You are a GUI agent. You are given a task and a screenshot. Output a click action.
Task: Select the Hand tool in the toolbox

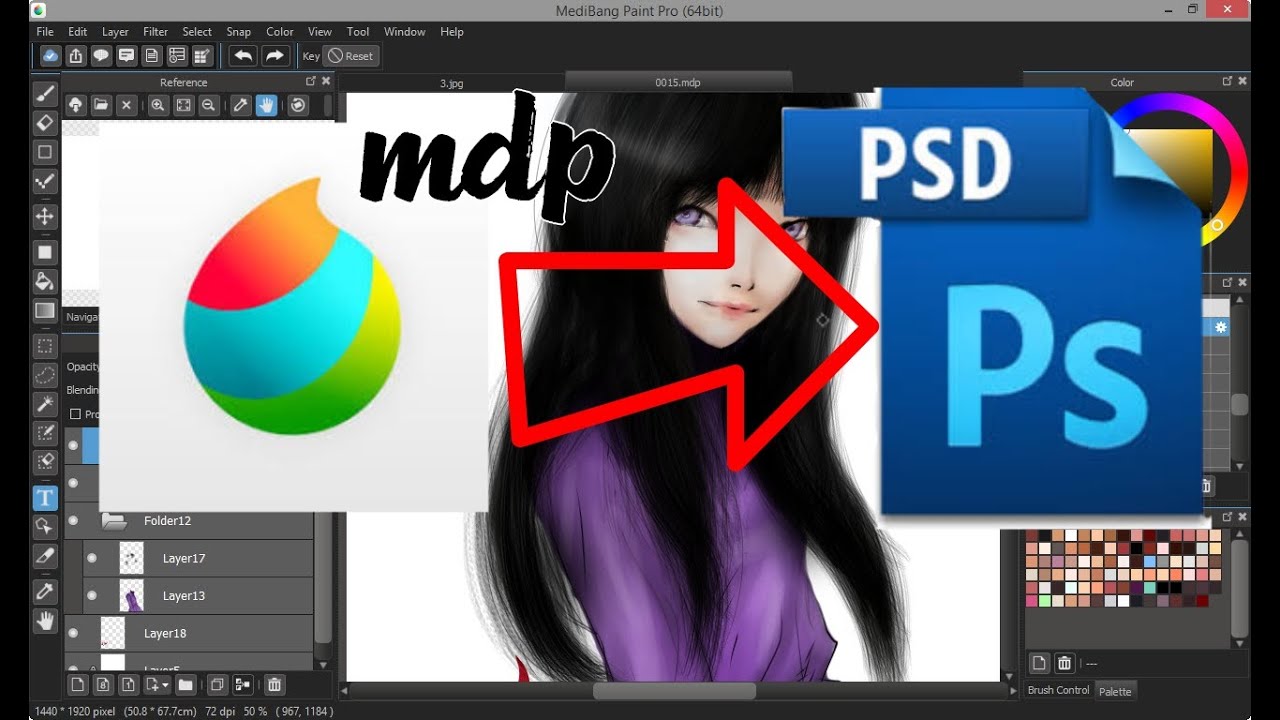(x=45, y=621)
